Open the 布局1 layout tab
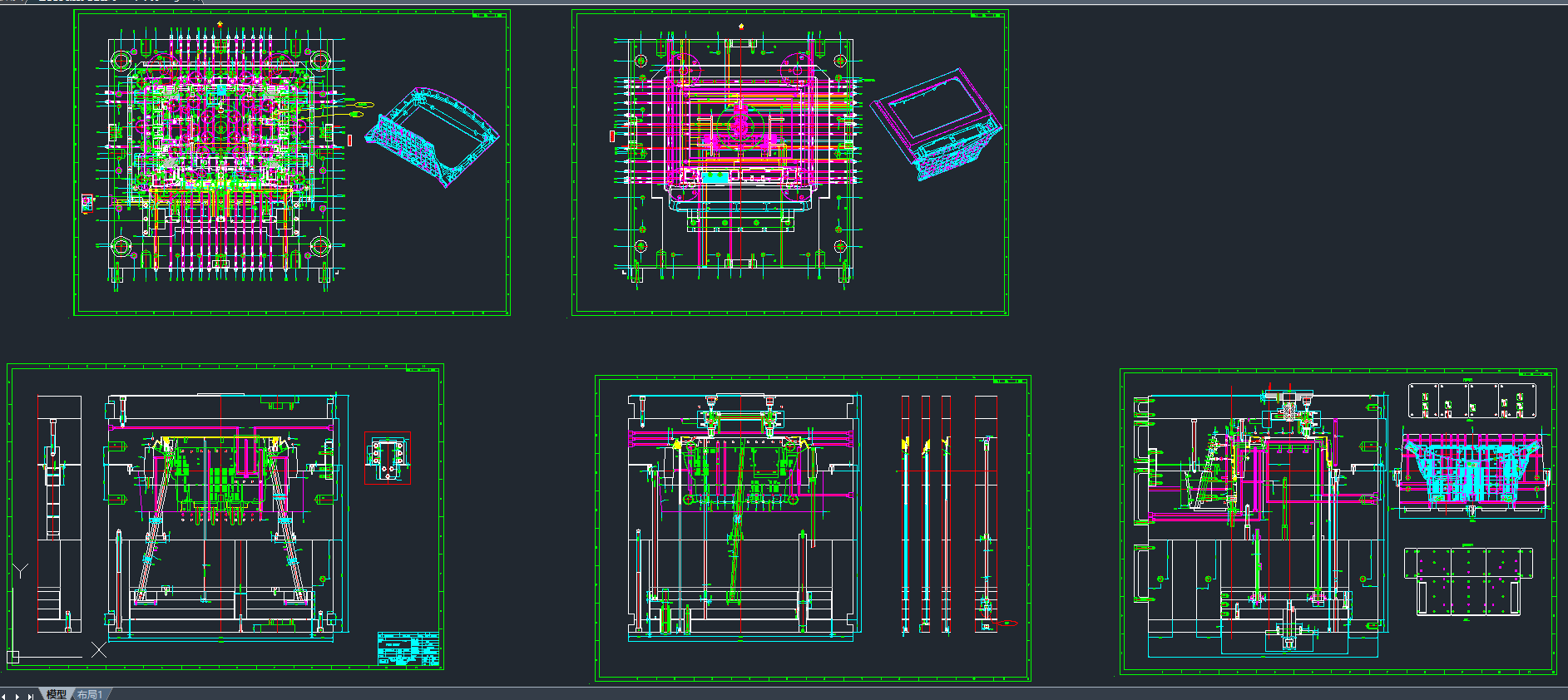Screen dimensions: 1568x700 (89, 694)
